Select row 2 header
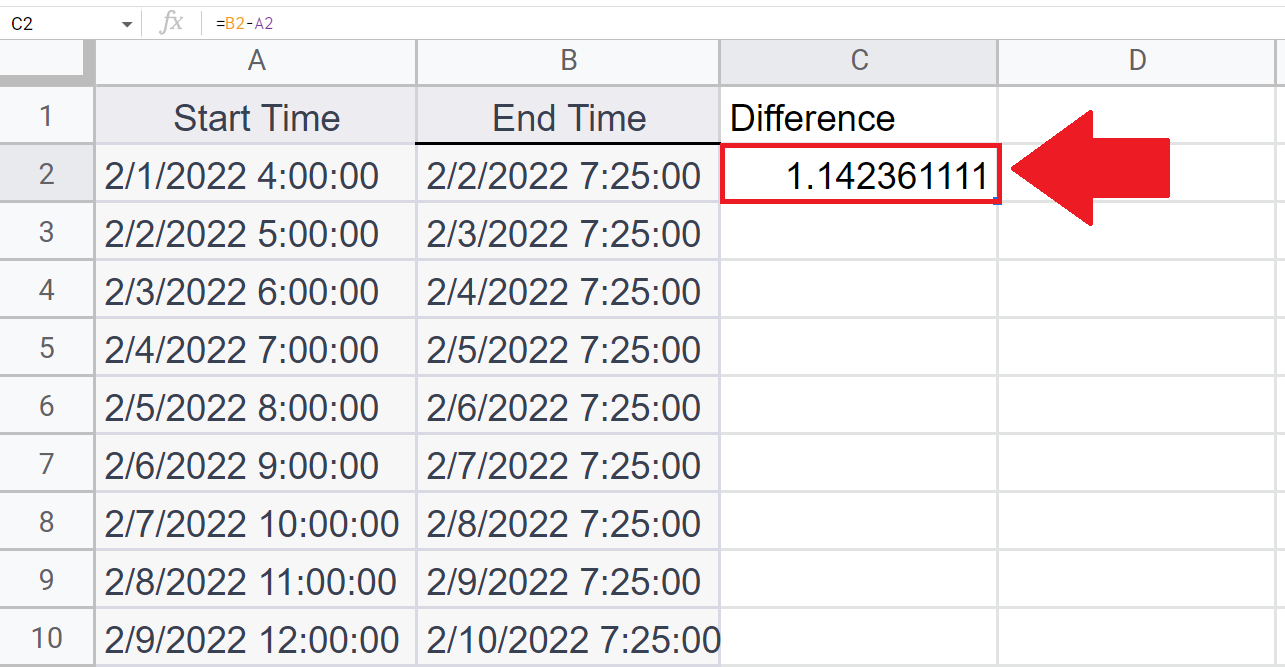The width and height of the screenshot is (1285, 667). (47, 174)
